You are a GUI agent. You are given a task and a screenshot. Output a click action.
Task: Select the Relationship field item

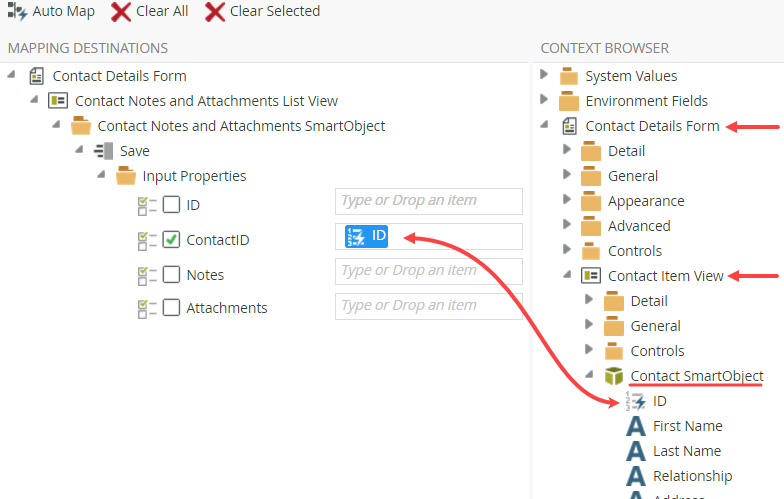692,476
